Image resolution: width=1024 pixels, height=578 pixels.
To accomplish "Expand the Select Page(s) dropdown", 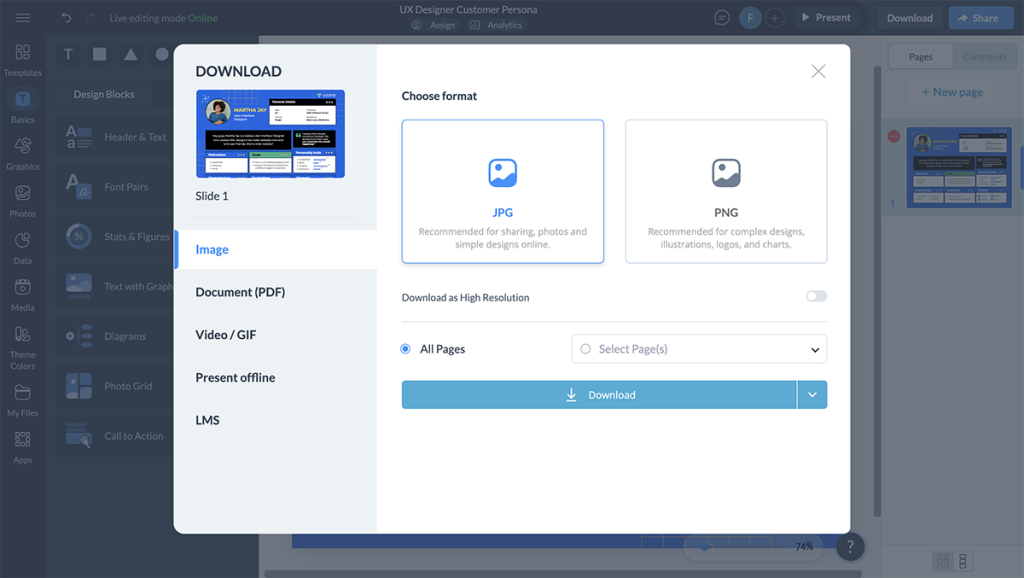I will coord(817,348).
